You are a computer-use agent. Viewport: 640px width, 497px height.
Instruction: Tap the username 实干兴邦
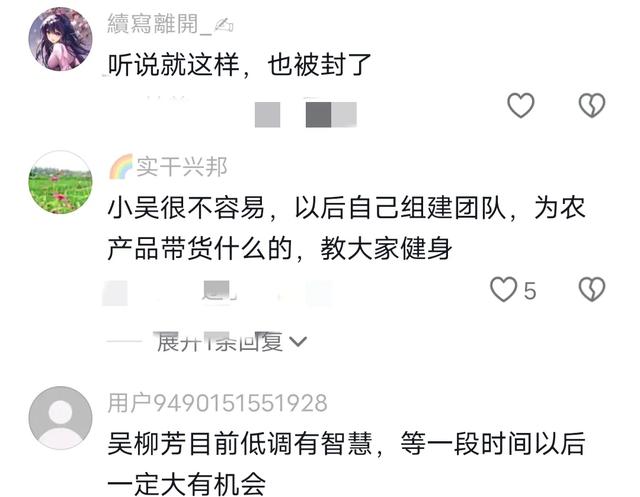181,166
